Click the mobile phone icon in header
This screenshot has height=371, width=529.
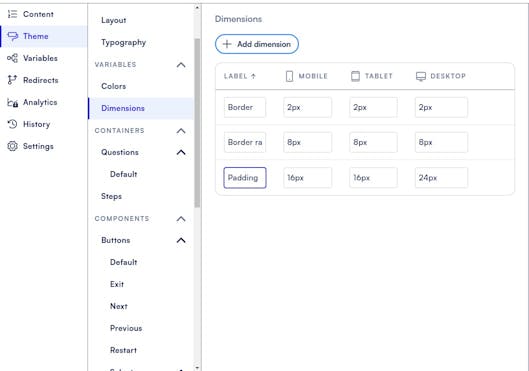click(289, 76)
